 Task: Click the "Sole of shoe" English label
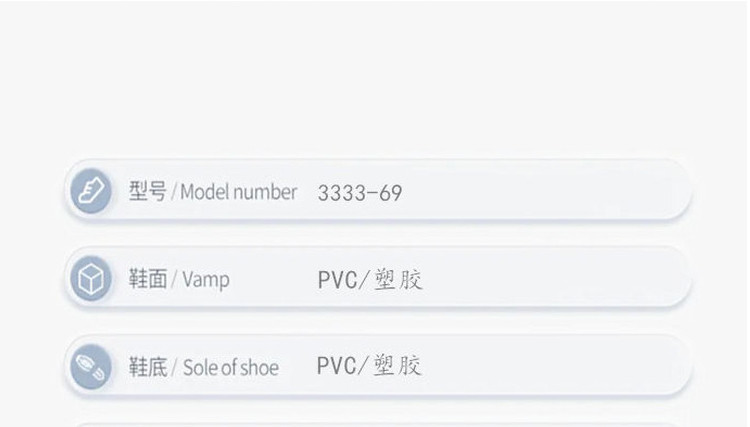[231, 368]
